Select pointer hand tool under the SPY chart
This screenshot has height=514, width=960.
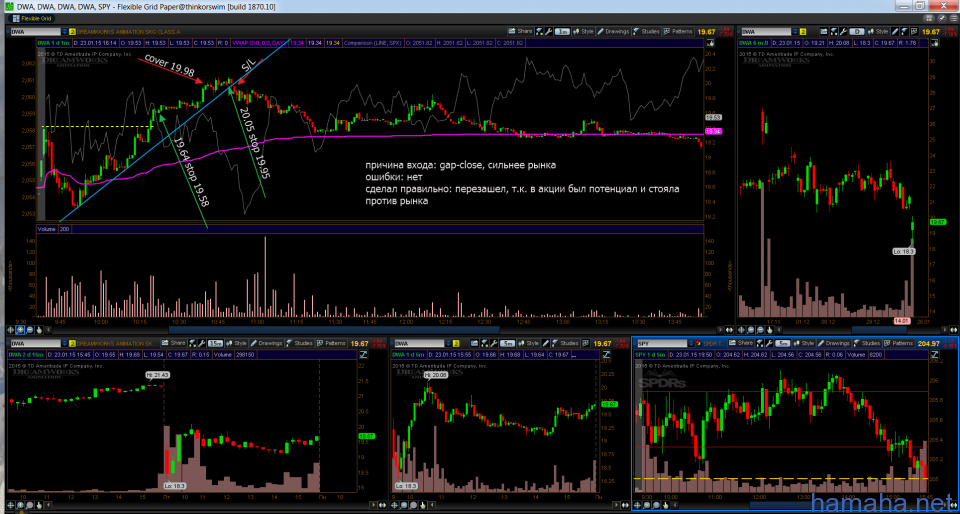[666, 505]
